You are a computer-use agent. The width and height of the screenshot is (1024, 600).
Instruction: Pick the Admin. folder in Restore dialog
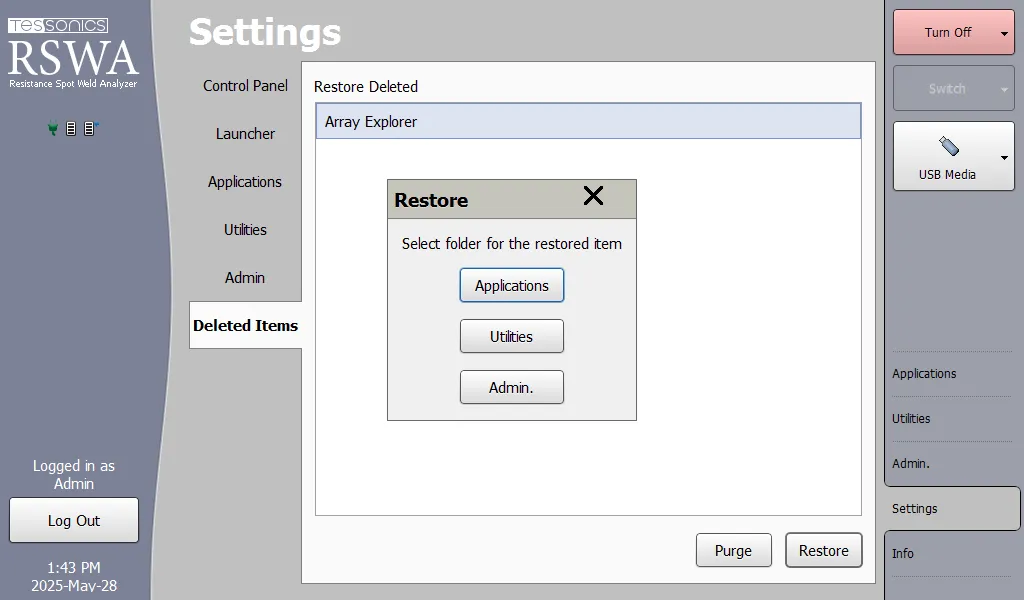coord(511,388)
